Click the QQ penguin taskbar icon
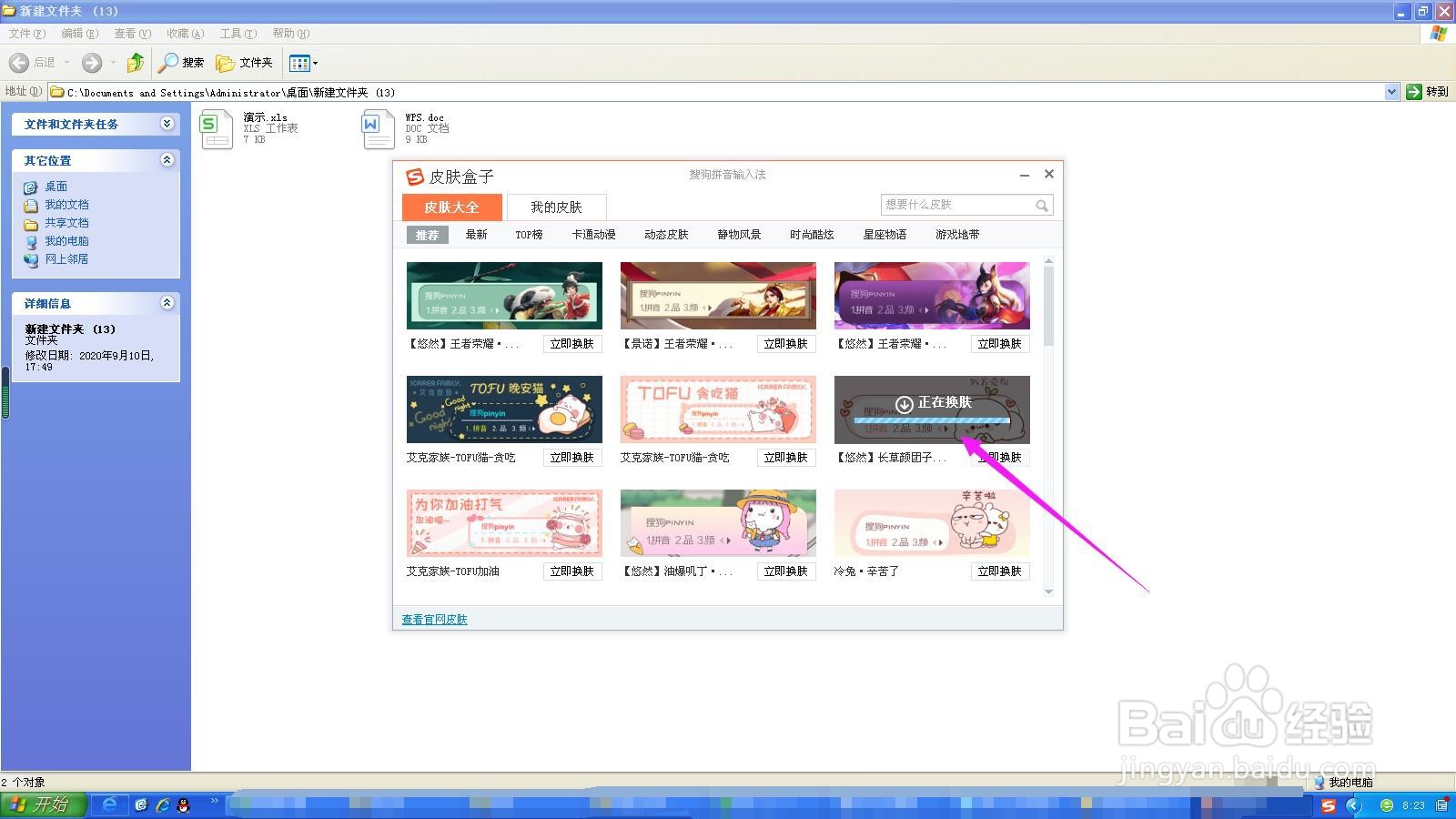 [183, 805]
